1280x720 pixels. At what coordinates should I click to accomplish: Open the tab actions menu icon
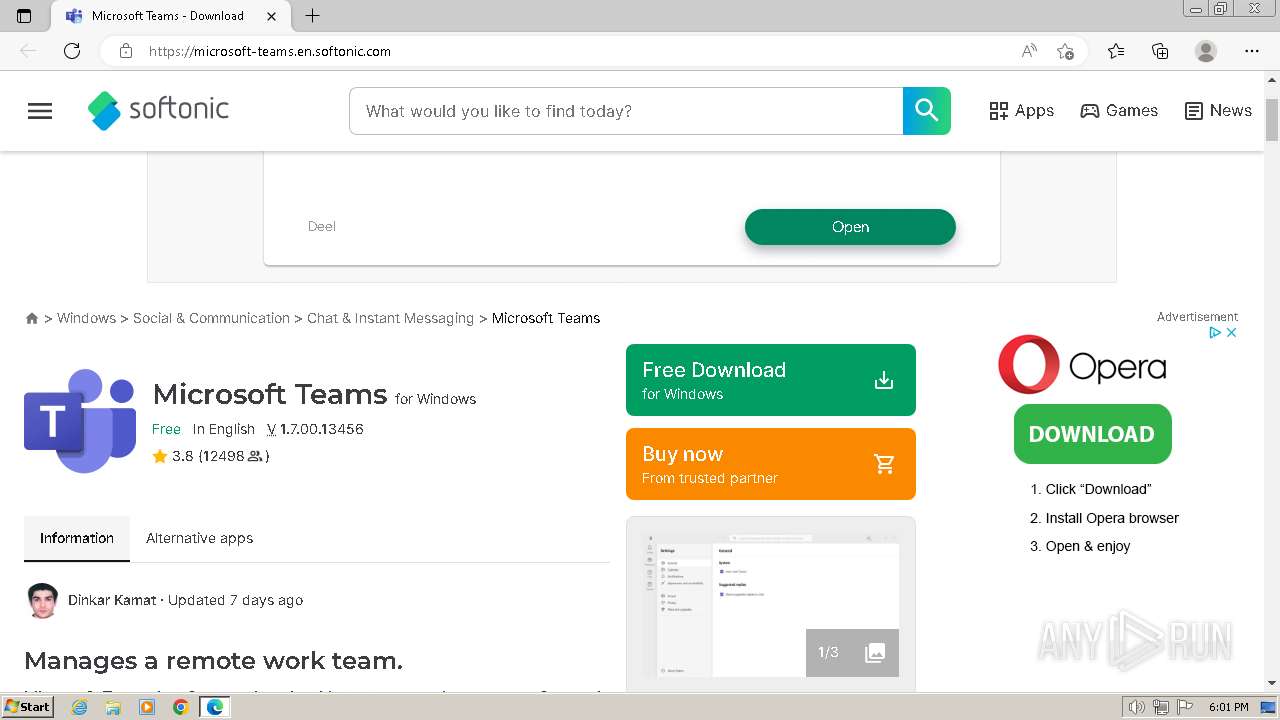[24, 16]
